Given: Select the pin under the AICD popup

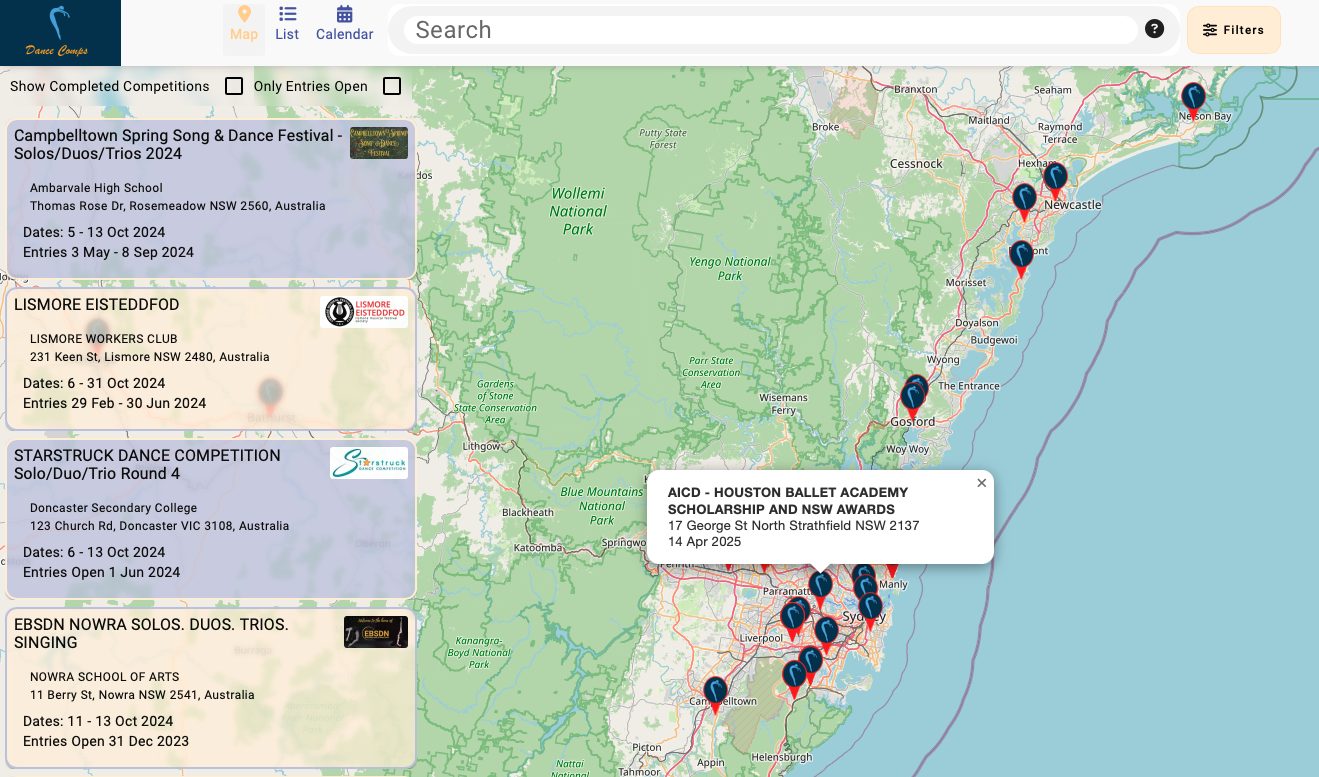Looking at the screenshot, I should point(820,589).
